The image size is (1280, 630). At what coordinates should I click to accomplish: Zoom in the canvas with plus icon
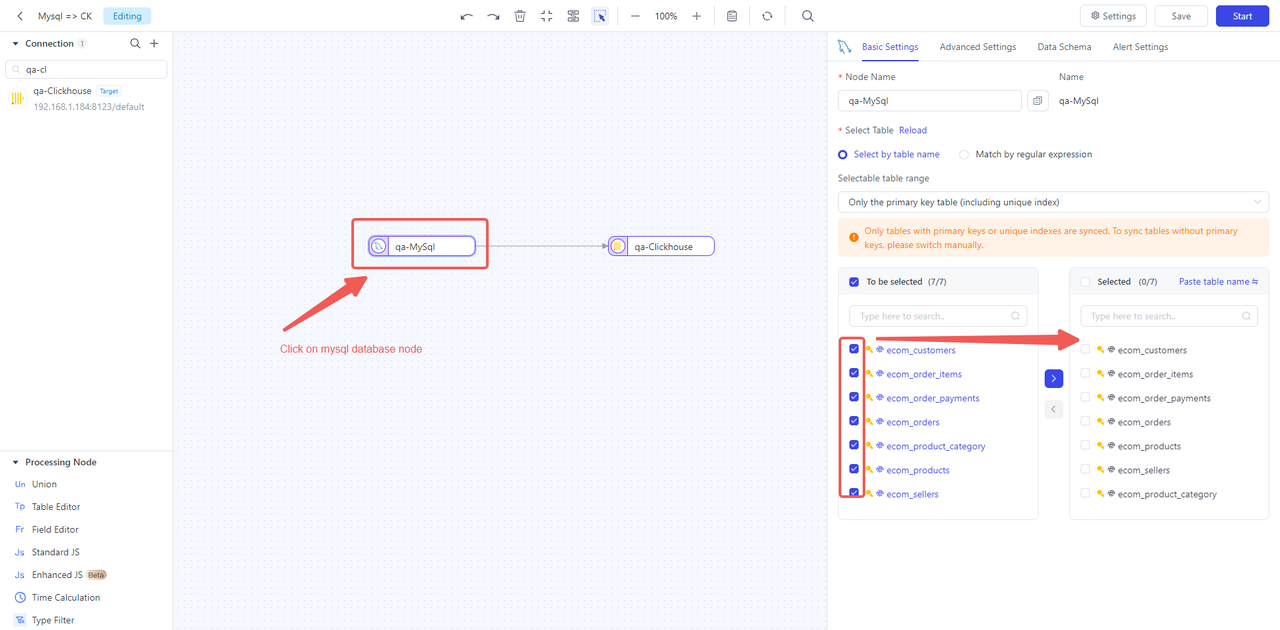coord(697,16)
